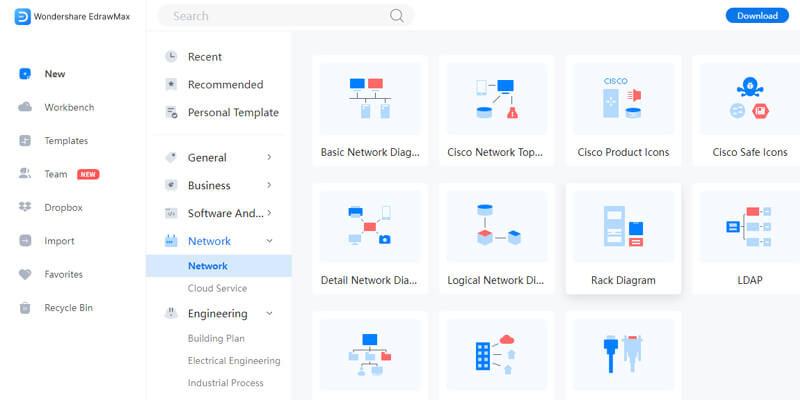This screenshot has height=400, width=800.
Task: Expand the Software And category chevron
Action: [x=269, y=212]
